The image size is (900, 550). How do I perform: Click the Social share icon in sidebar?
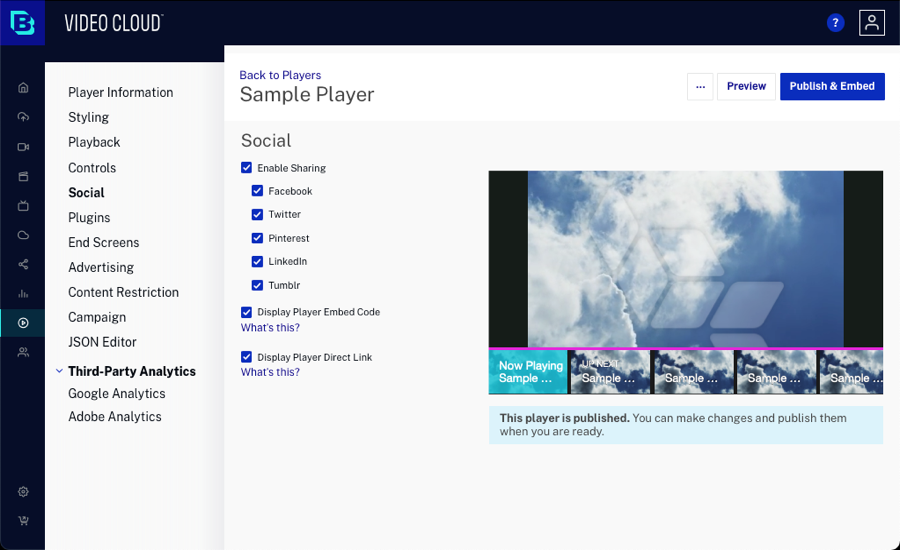point(23,264)
